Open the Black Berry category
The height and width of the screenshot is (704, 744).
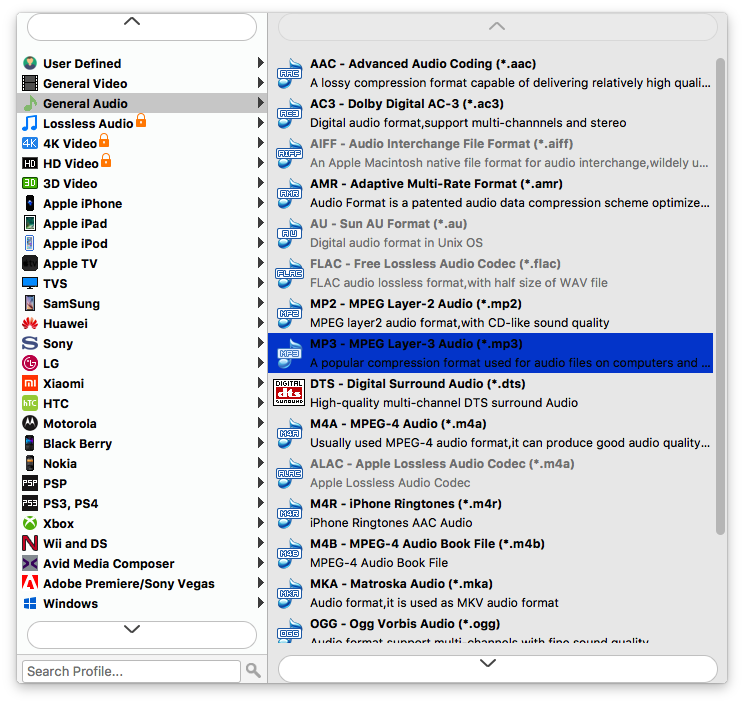pyautogui.click(x=142, y=443)
